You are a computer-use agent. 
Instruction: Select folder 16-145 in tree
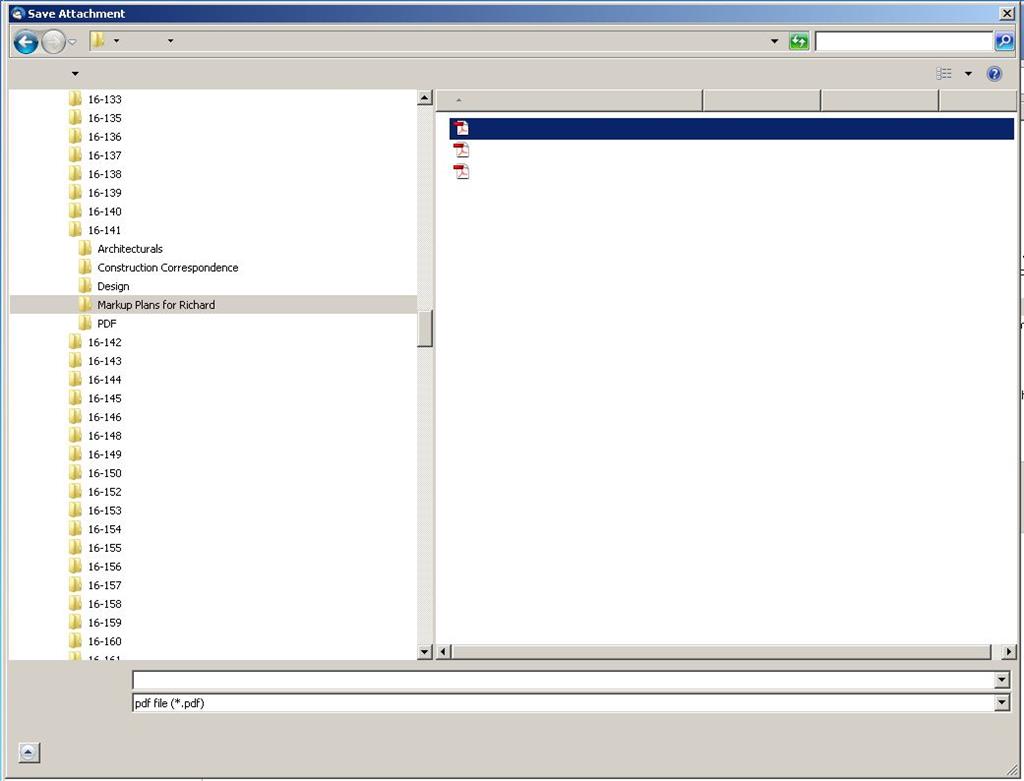pos(104,398)
